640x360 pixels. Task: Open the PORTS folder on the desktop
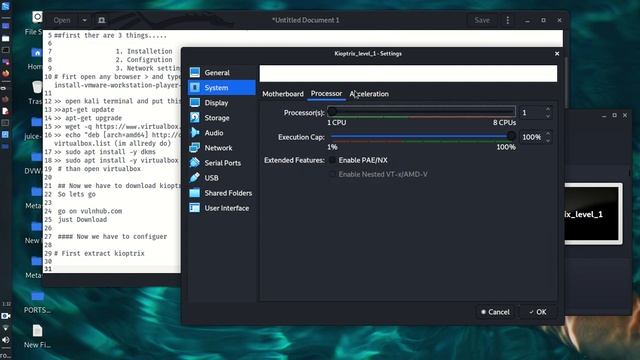point(37,296)
